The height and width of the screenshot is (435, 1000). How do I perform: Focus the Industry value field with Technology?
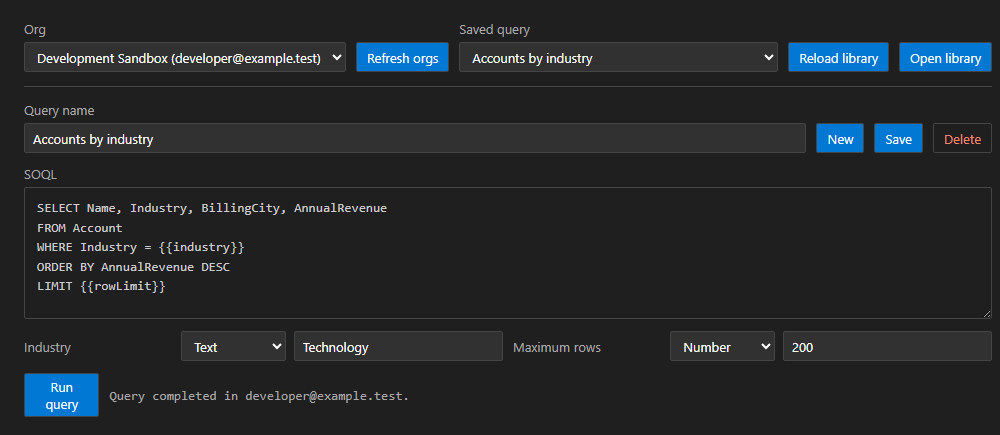click(x=398, y=346)
